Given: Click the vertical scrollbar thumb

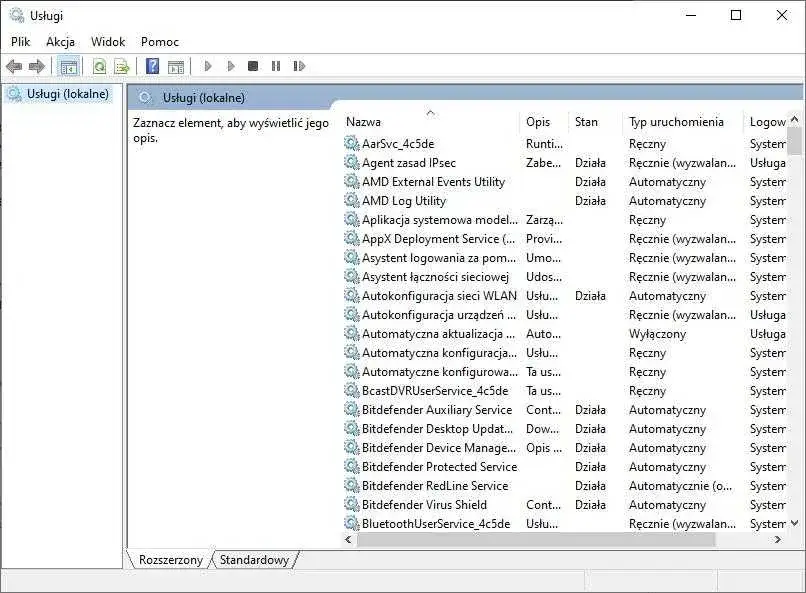Looking at the screenshot, I should coord(794,140).
